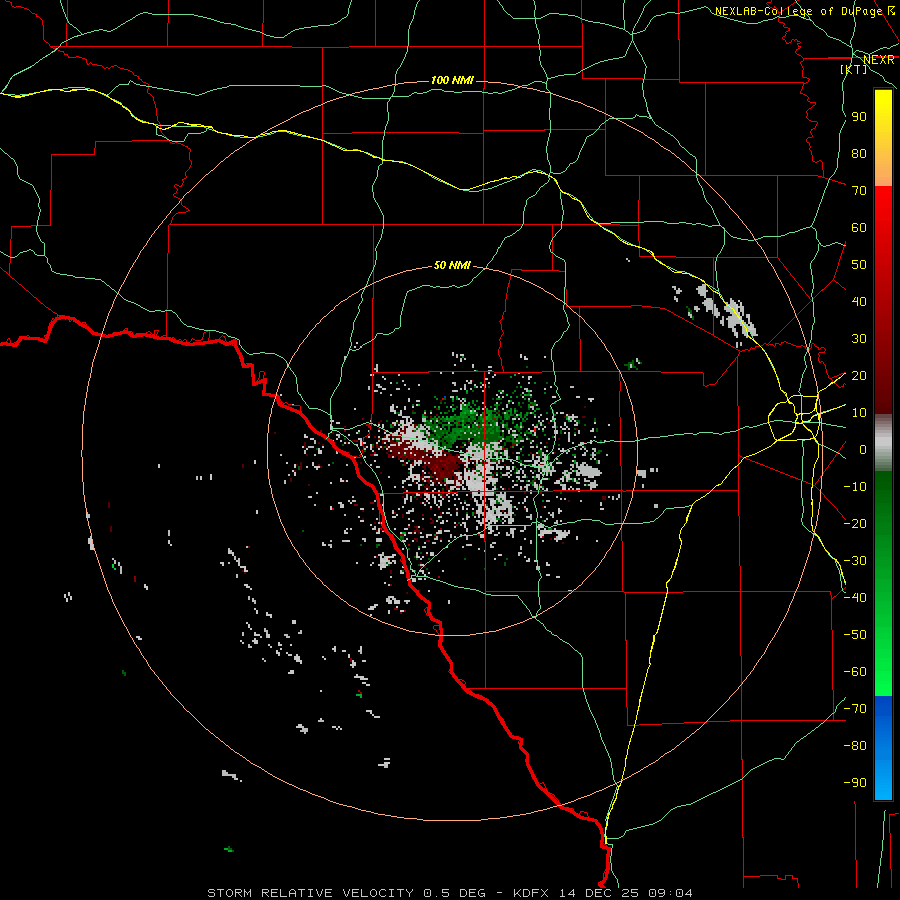Click the -30 value on velocity scale
The image size is (900, 900).
click(855, 560)
